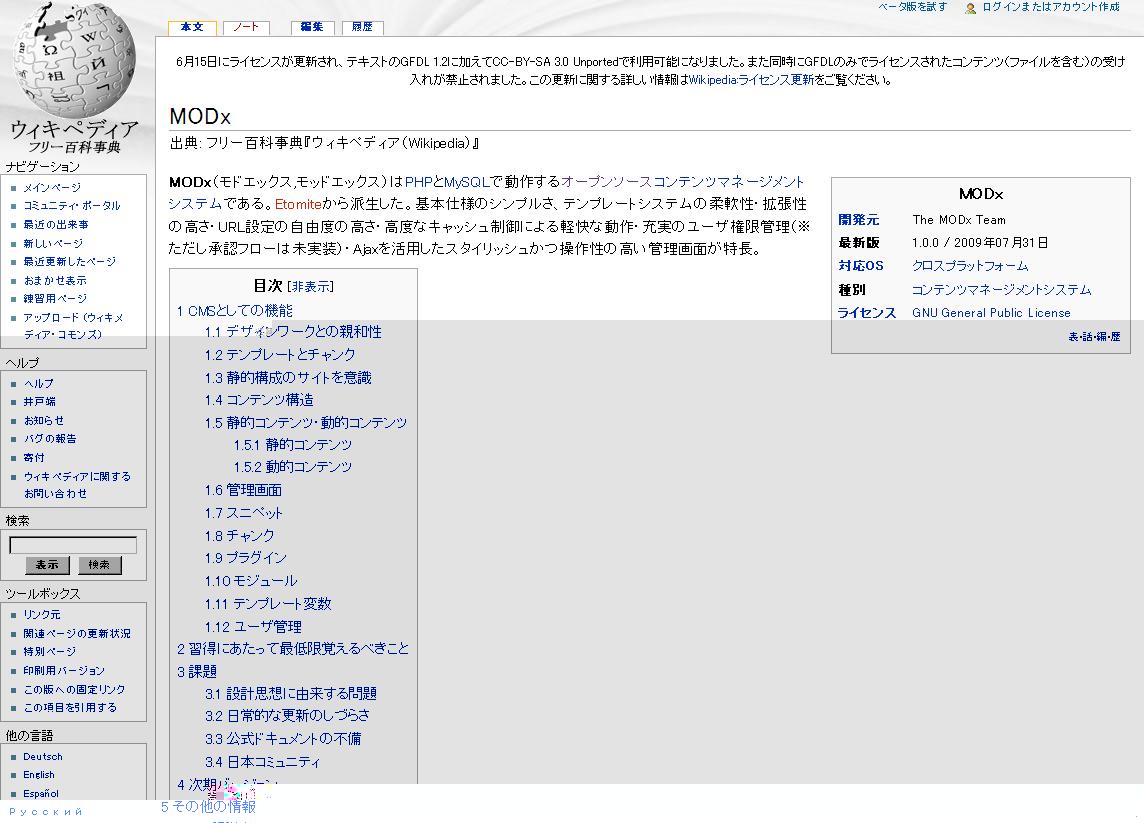Click the search input field
This screenshot has width=1144, height=823.
73,545
